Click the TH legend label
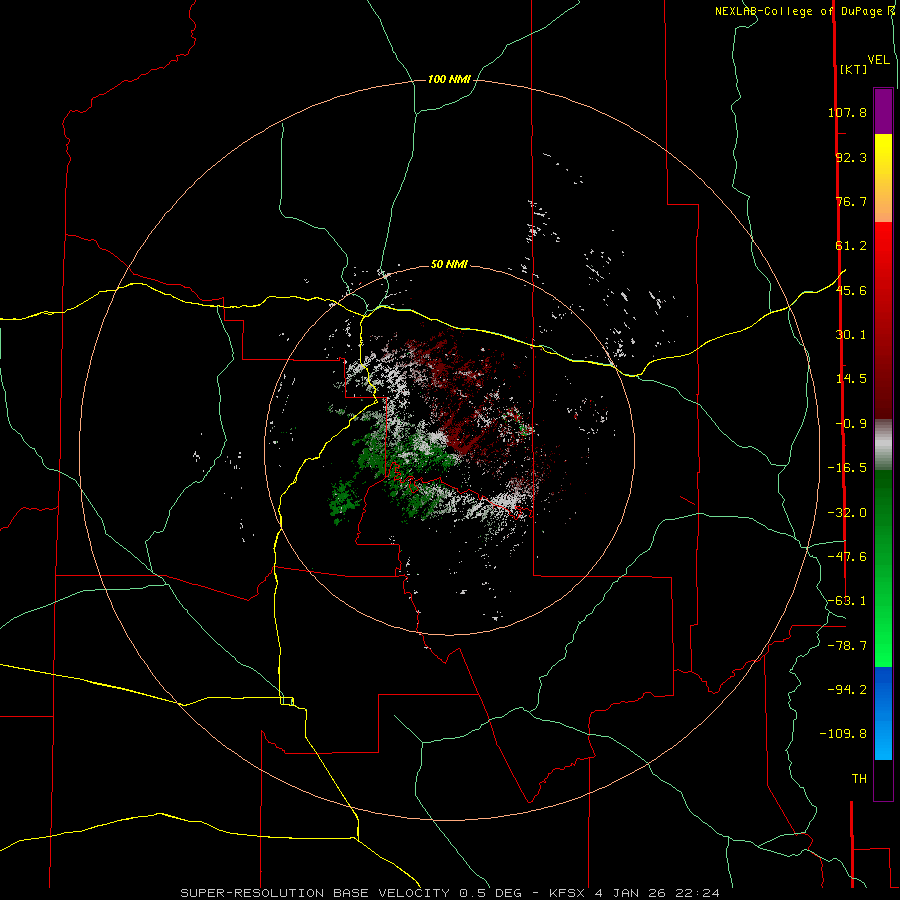This screenshot has width=900, height=900. tap(859, 779)
